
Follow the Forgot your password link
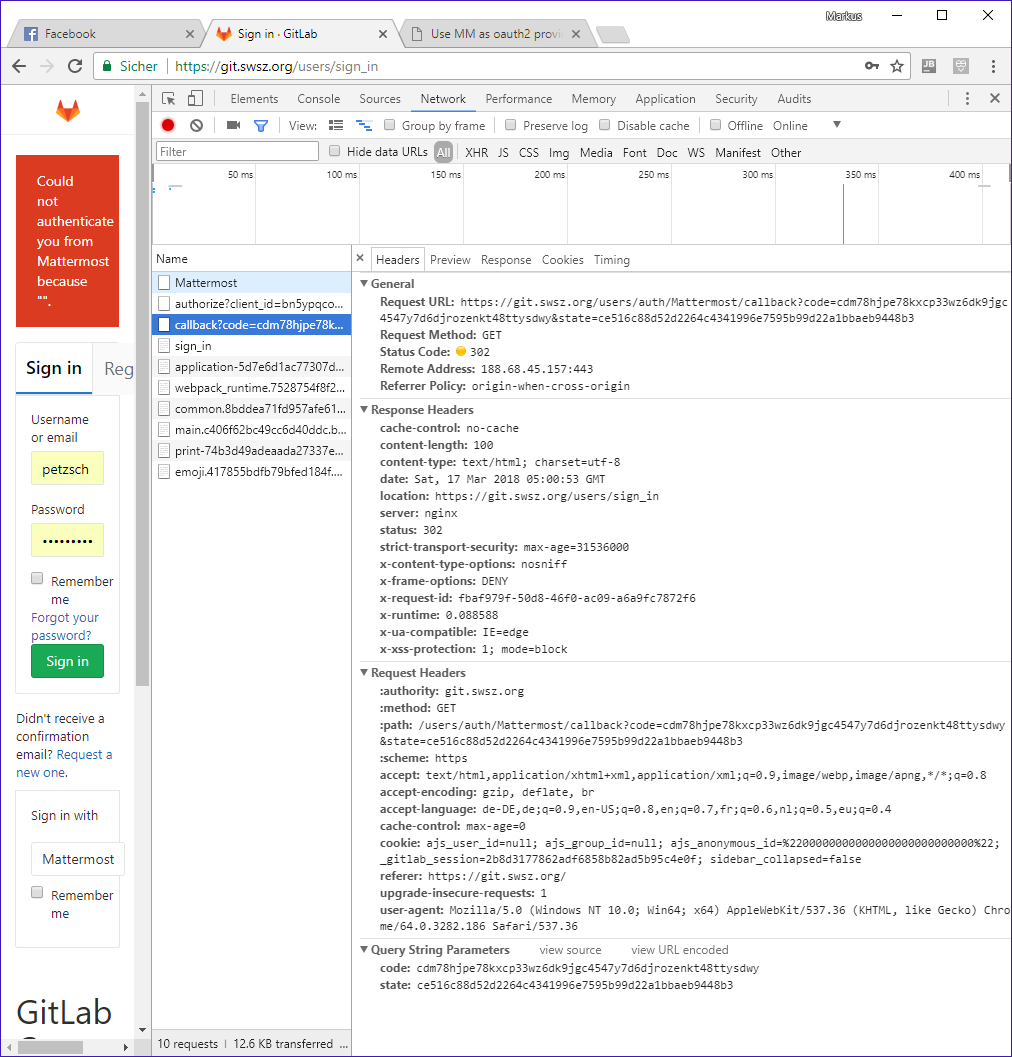point(65,626)
